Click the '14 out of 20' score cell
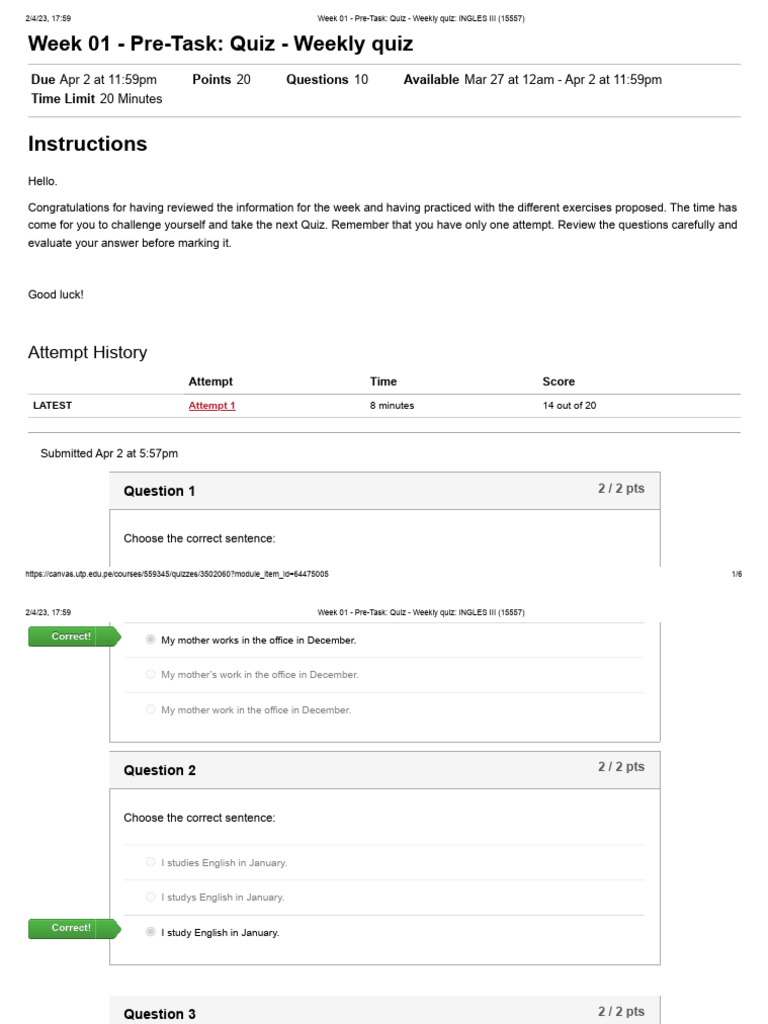Viewport: 768px width, 1024px height. pyautogui.click(x=569, y=406)
